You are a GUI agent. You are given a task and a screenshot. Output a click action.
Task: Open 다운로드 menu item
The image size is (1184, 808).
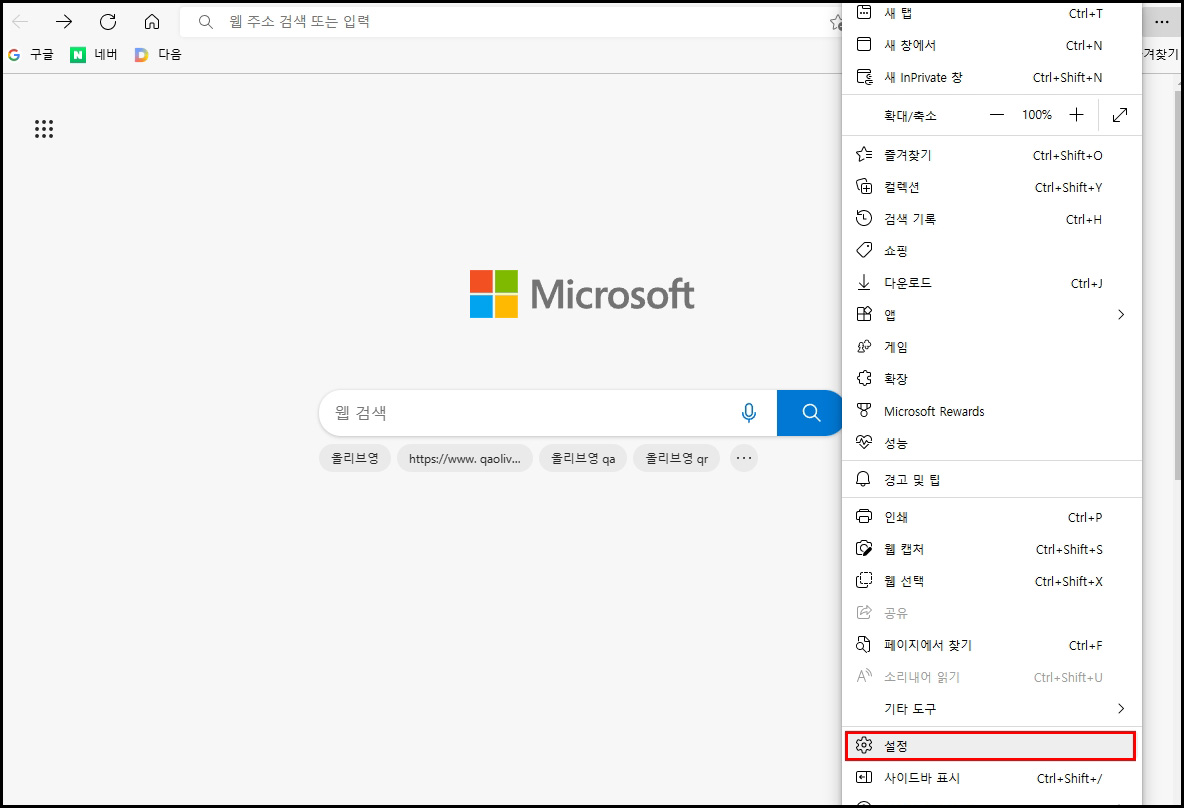991,283
